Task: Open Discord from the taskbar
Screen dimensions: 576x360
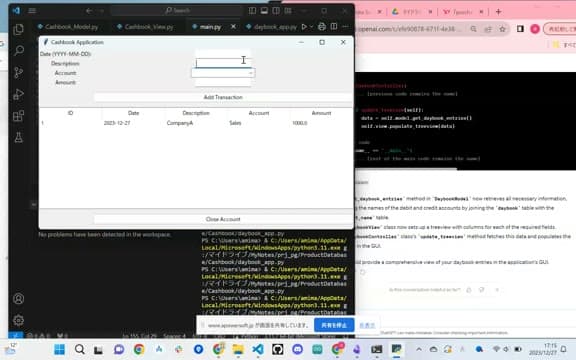Action: point(298,349)
